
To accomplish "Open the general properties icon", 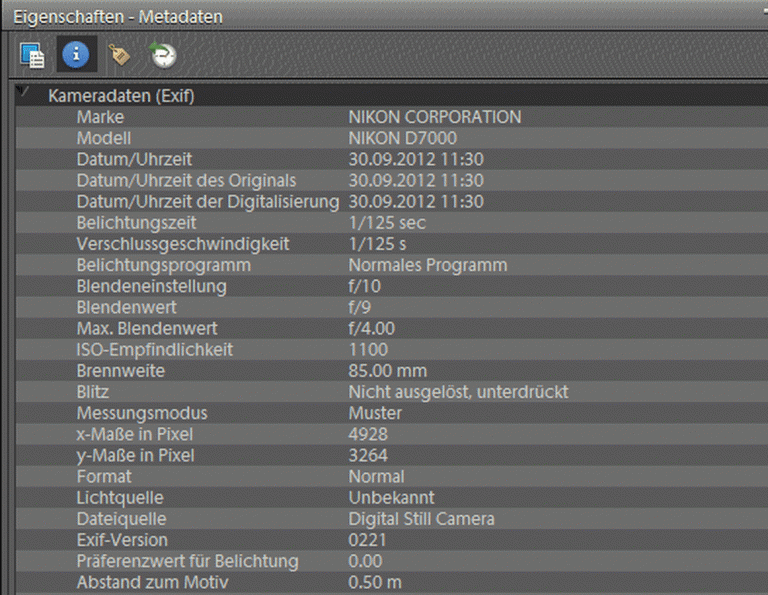I will tap(32, 55).
